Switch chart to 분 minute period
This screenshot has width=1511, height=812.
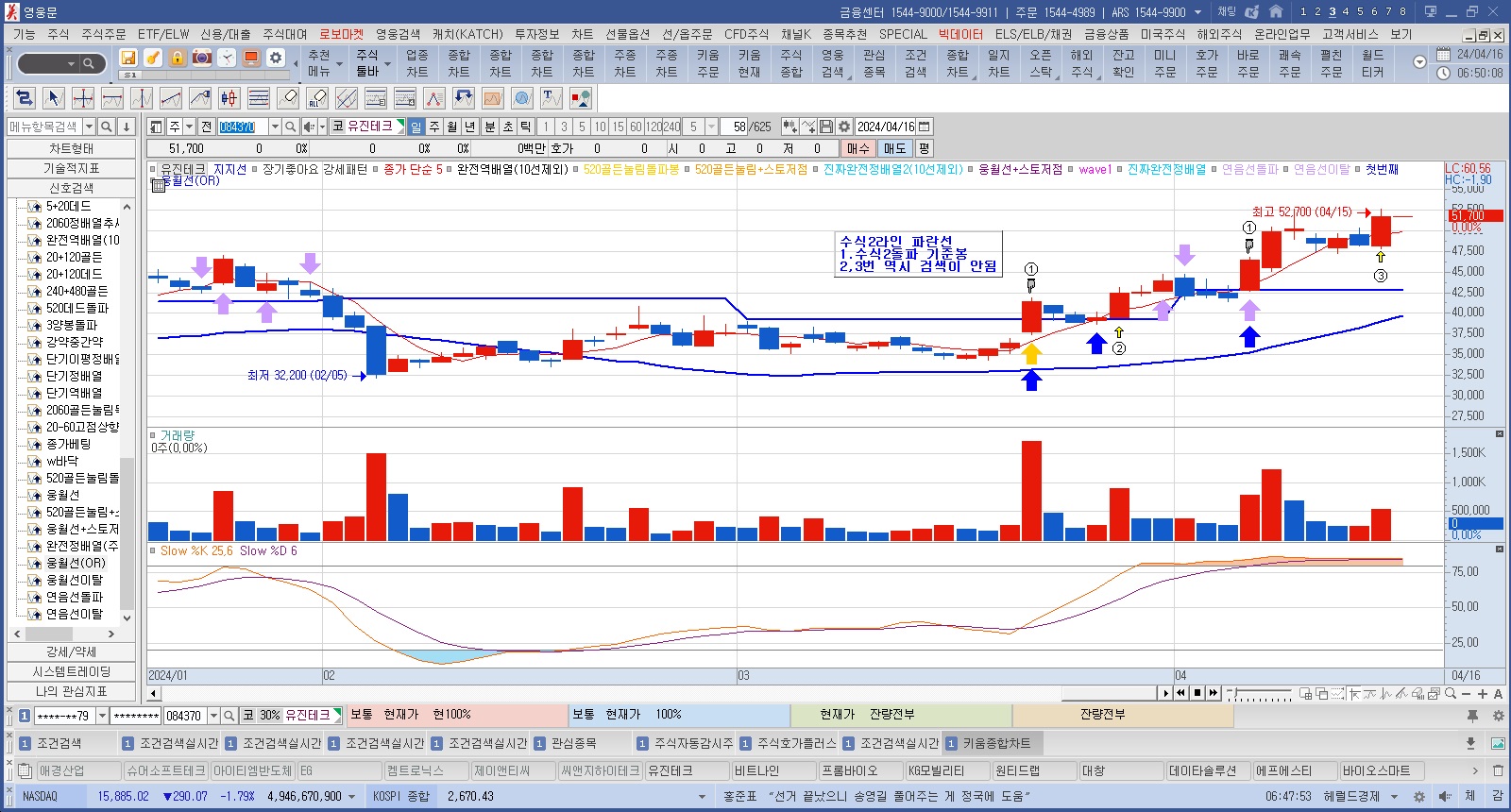(489, 127)
